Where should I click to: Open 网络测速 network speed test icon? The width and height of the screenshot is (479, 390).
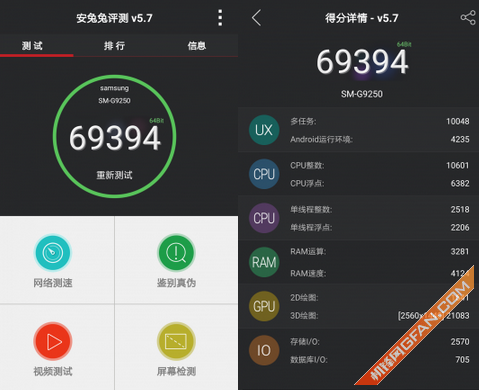[x=53, y=253]
